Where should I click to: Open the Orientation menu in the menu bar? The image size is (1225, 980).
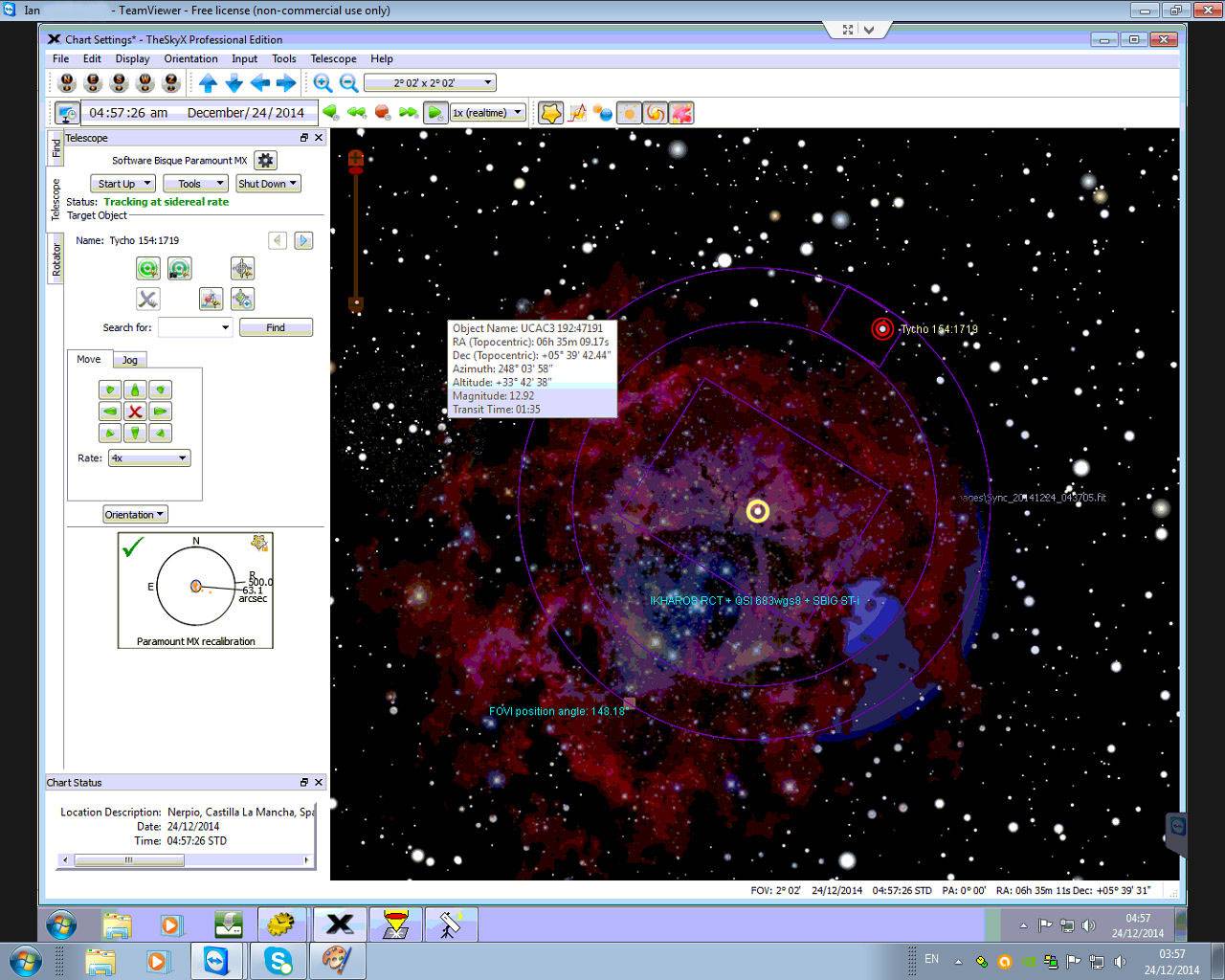coord(190,58)
